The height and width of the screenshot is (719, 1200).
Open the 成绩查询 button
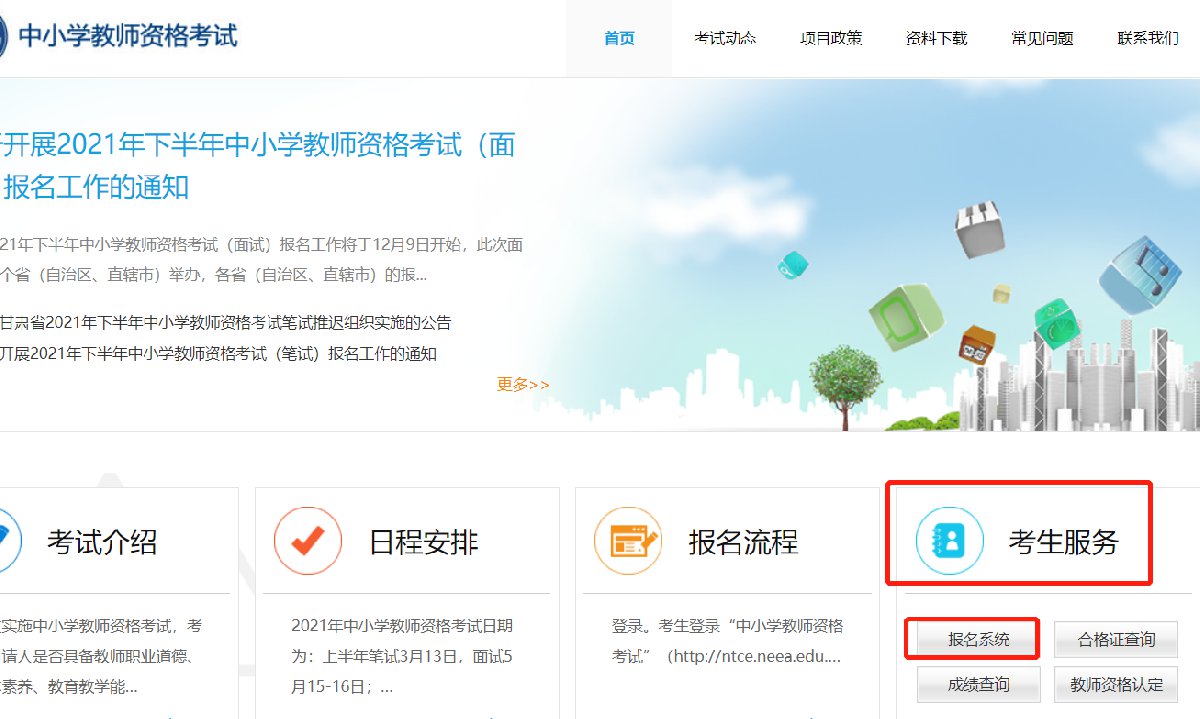point(979,685)
